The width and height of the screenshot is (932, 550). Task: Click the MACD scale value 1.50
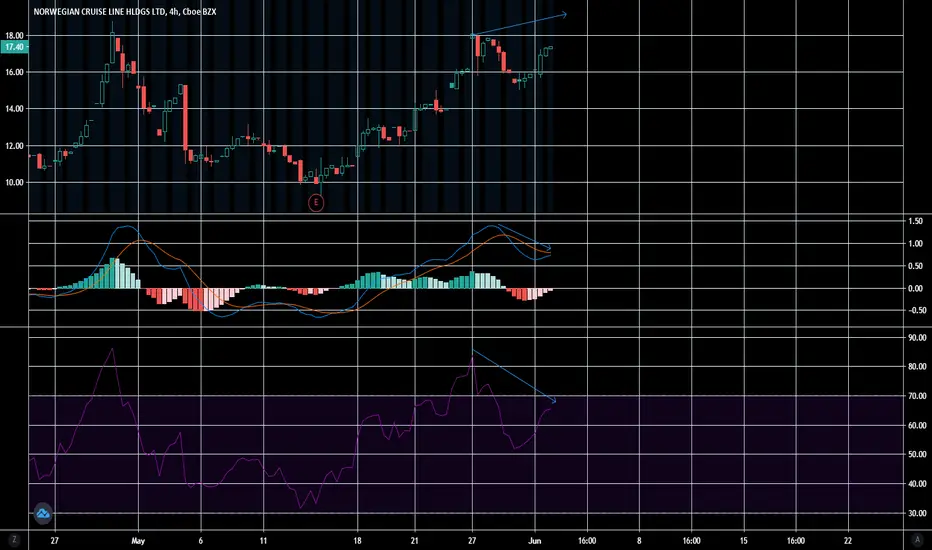pyautogui.click(x=915, y=221)
